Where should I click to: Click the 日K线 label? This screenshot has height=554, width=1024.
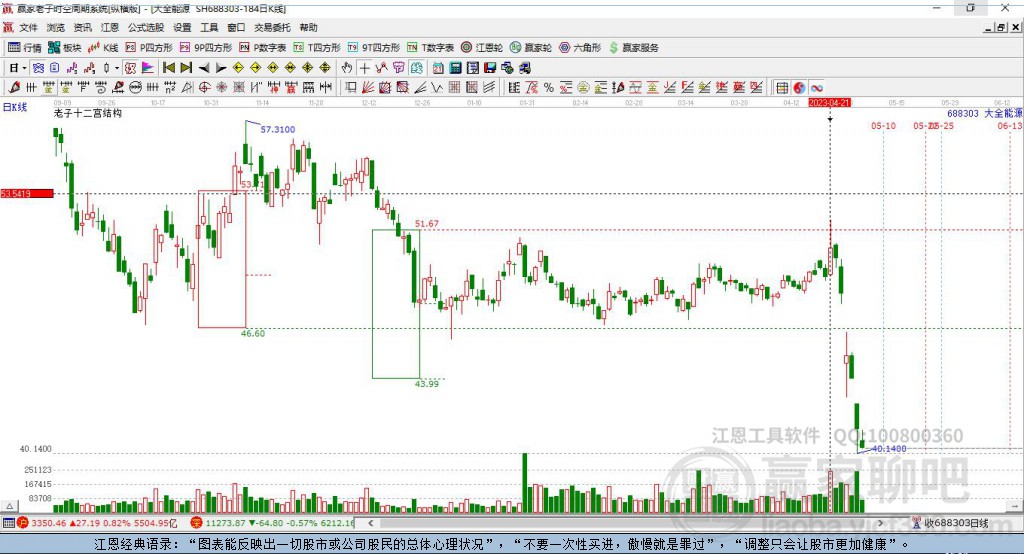pyautogui.click(x=15, y=107)
